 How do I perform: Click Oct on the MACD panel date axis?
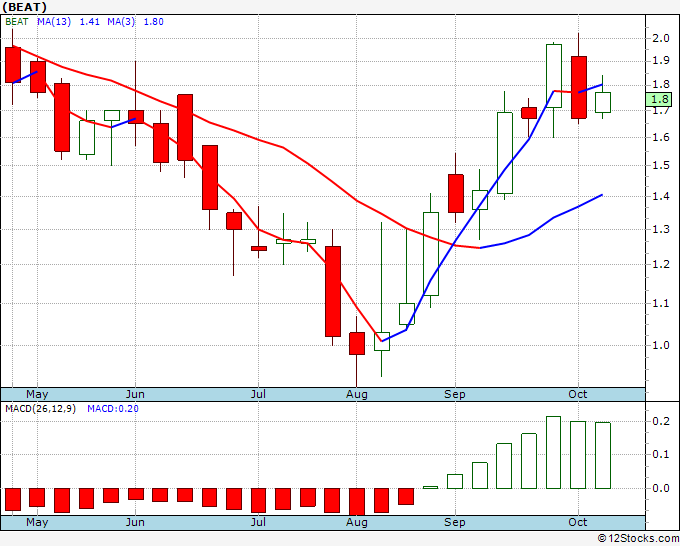(x=578, y=522)
